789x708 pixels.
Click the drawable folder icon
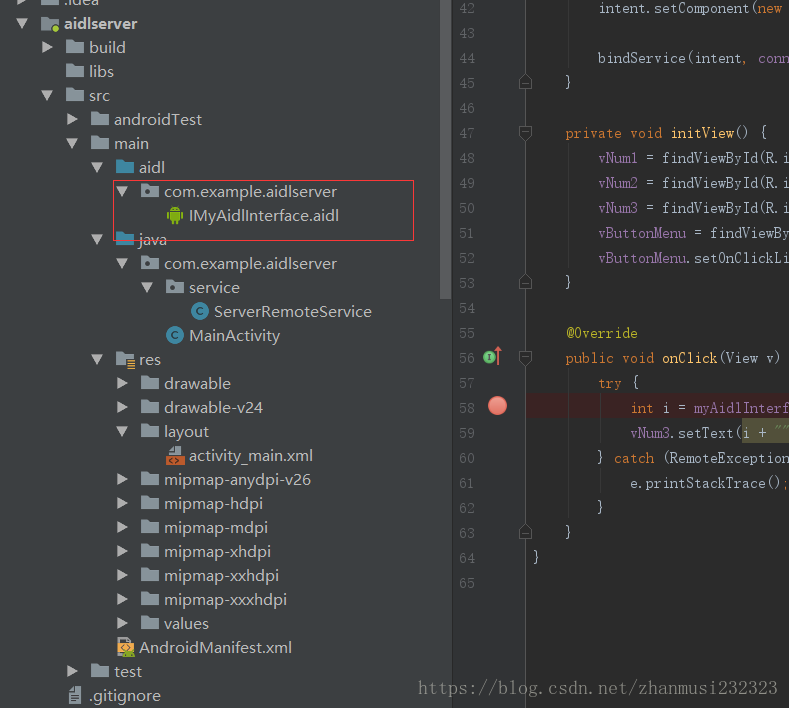(149, 383)
